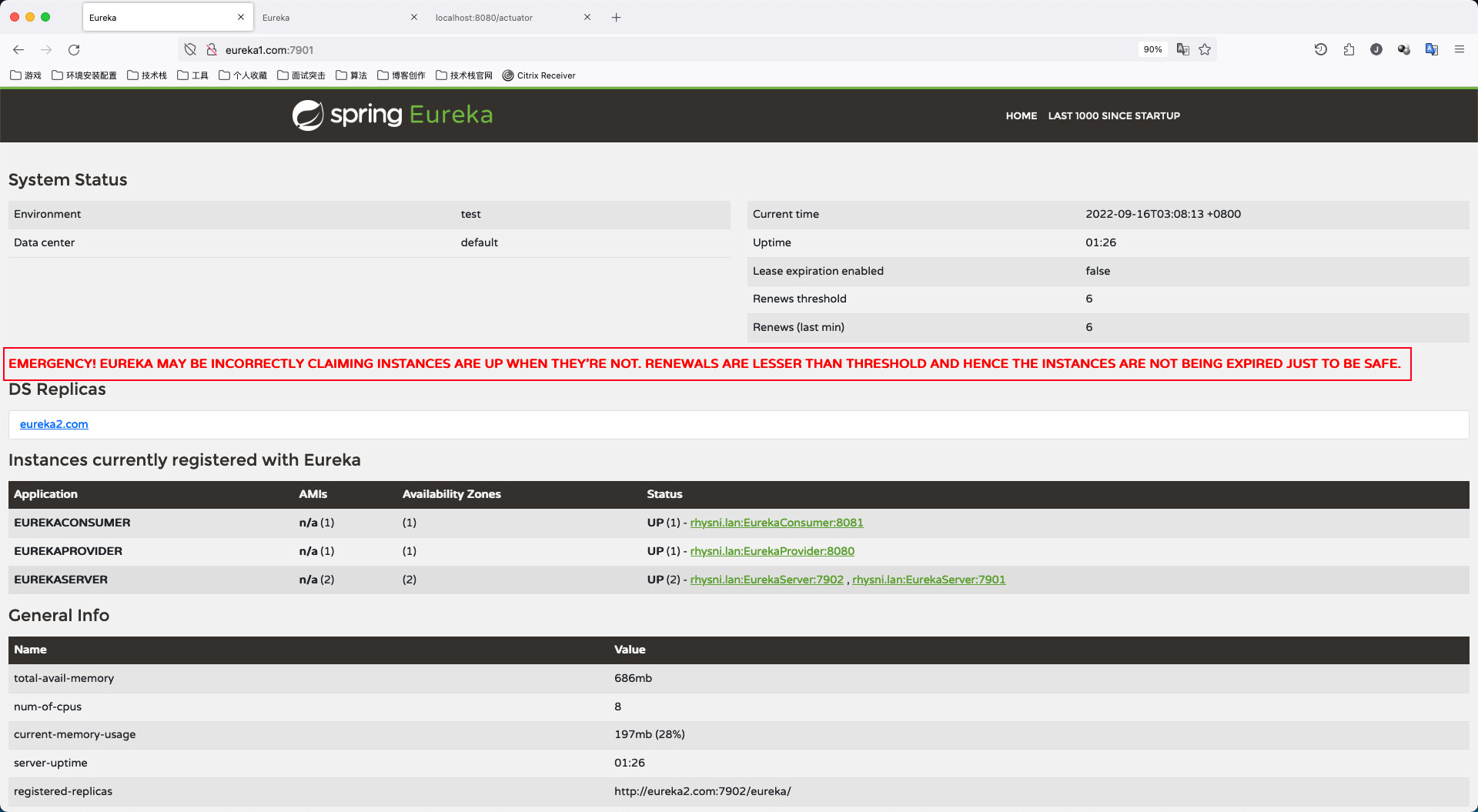Close the second Eureka tab

(x=414, y=17)
